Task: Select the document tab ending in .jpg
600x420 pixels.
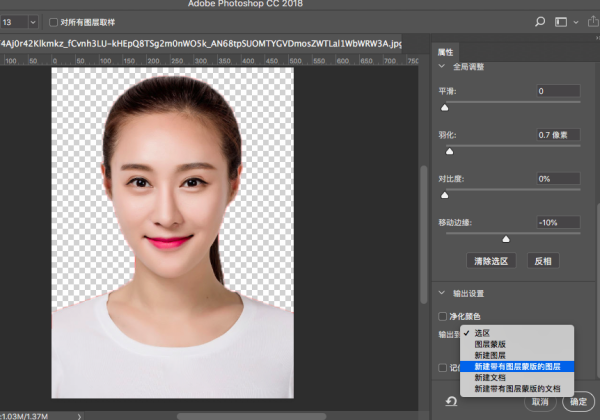Action: click(201, 44)
